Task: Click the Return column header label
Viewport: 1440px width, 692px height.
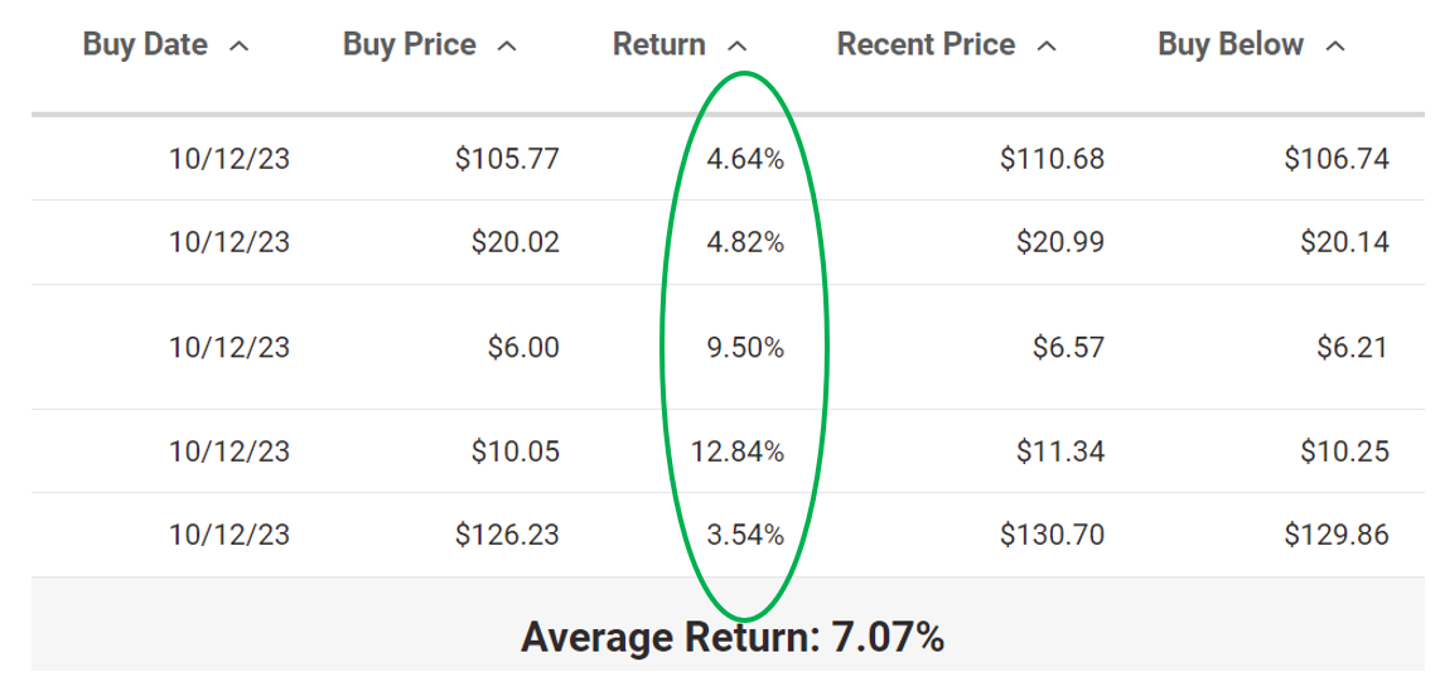Action: [659, 45]
